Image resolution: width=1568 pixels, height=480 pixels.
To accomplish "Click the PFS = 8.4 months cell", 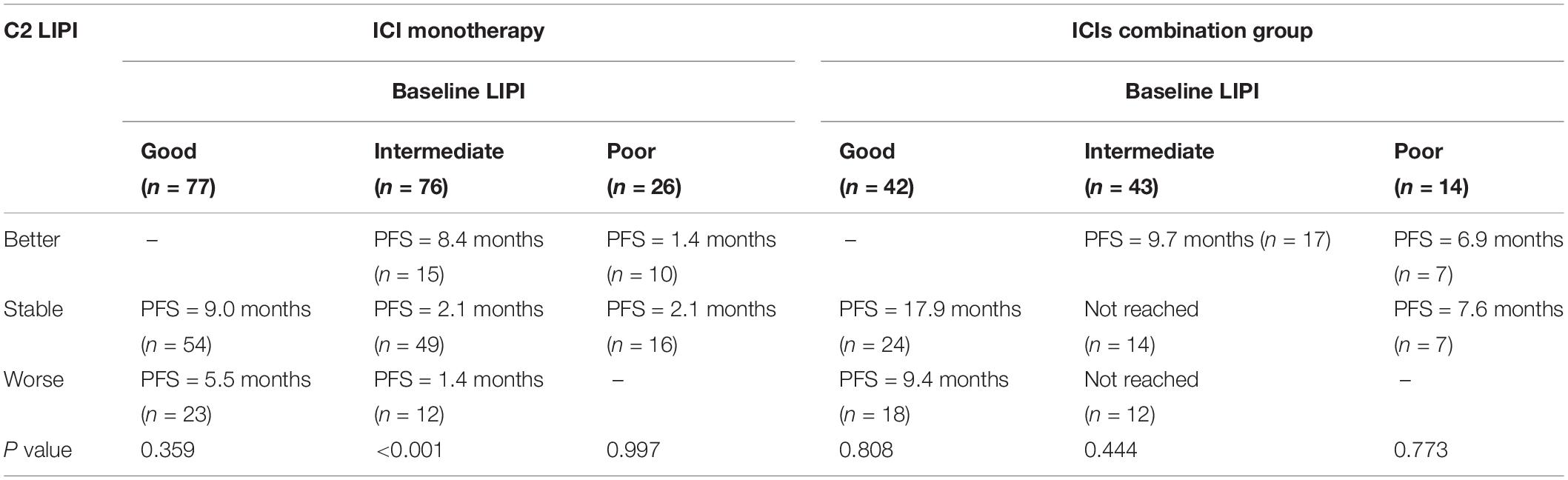I will tap(458, 256).
